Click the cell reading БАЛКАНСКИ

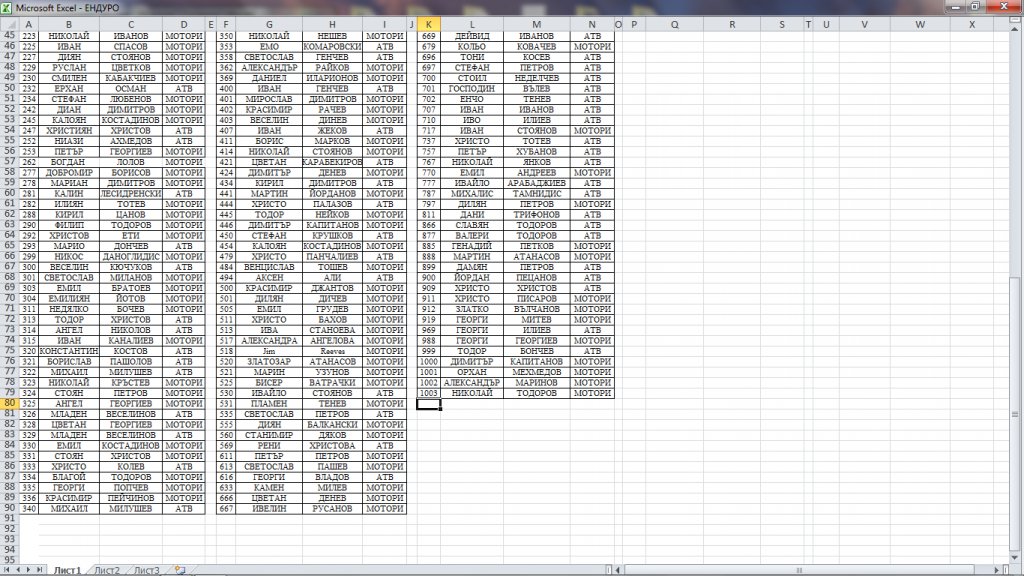click(x=332, y=424)
